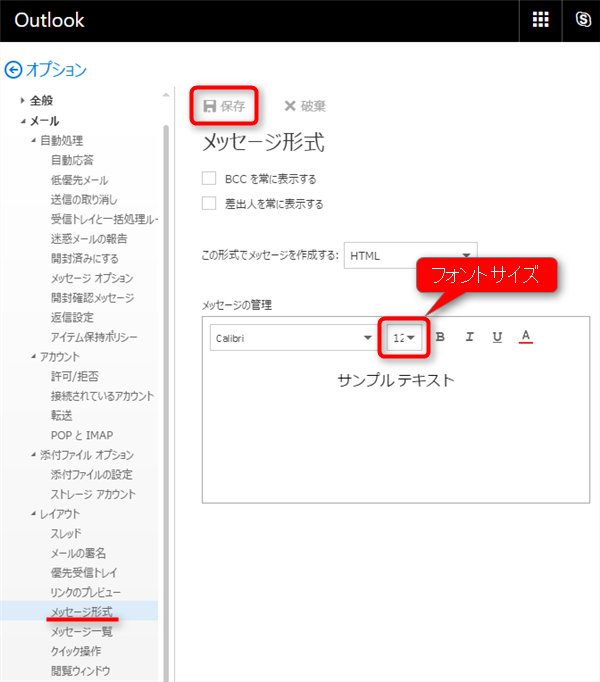The height and width of the screenshot is (682, 600).
Task: Enable BCC を常に表示する checkbox
Action: 209,178
